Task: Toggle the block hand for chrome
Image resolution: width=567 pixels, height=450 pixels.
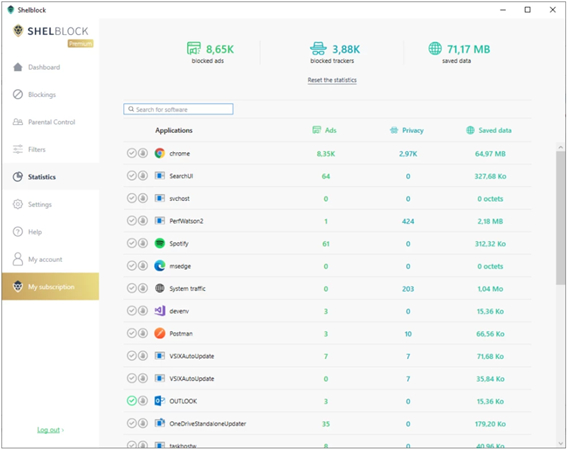Action: (143, 153)
